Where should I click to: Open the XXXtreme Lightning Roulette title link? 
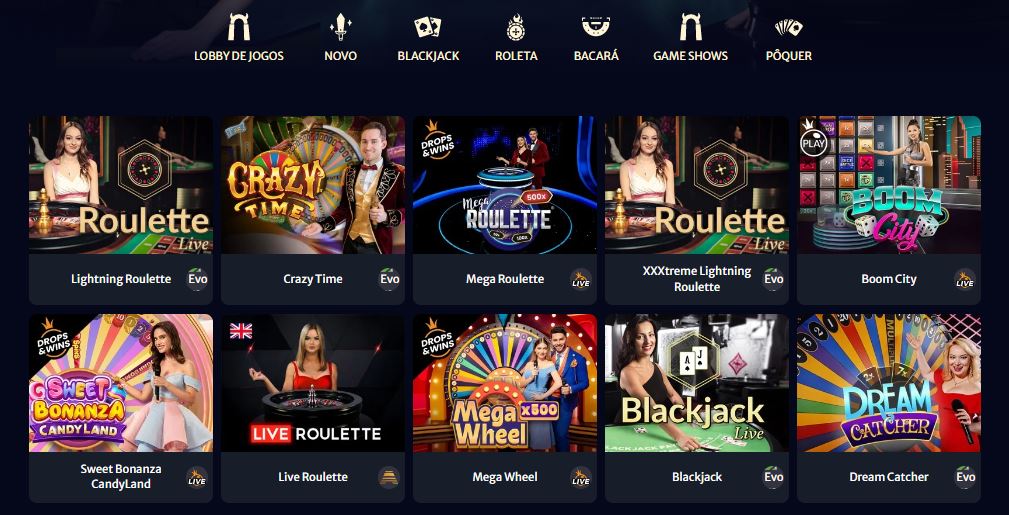pos(697,279)
